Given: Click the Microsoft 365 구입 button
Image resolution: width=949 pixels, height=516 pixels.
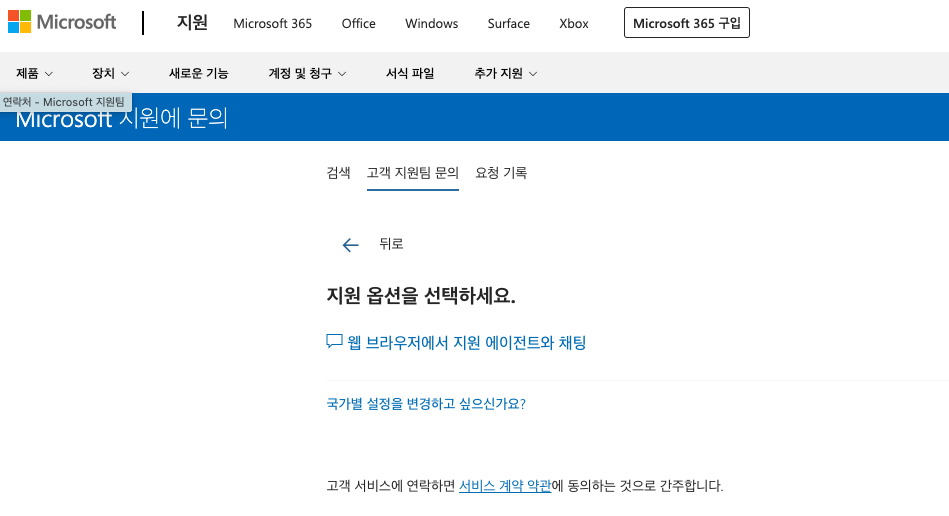Looking at the screenshot, I should tap(687, 23).
